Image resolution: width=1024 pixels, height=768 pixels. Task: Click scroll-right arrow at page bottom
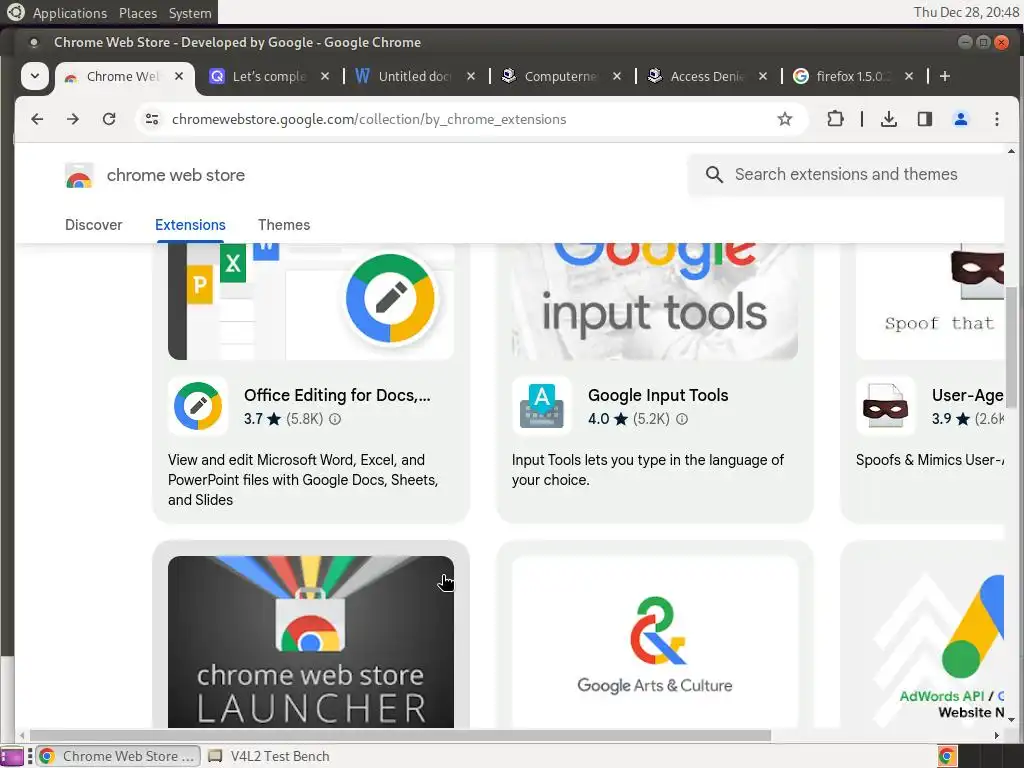997,735
